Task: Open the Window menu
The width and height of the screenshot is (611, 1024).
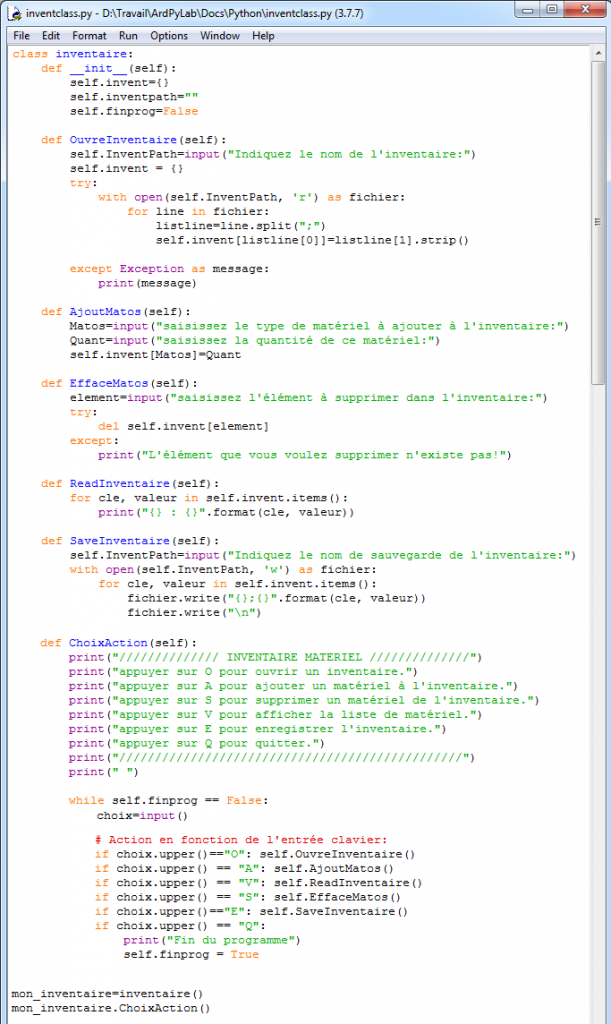Action: (220, 36)
